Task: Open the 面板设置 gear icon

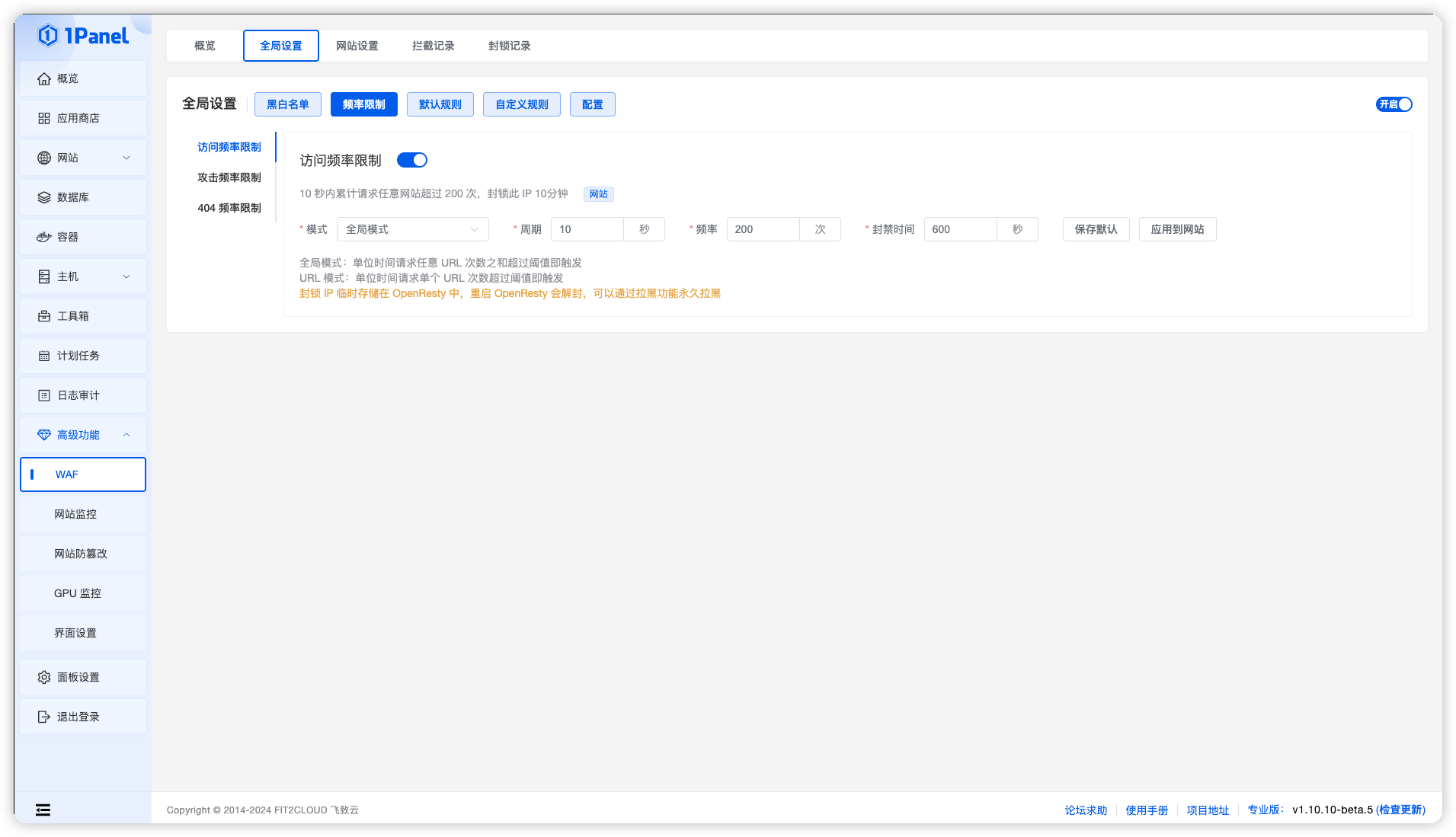Action: 44,677
